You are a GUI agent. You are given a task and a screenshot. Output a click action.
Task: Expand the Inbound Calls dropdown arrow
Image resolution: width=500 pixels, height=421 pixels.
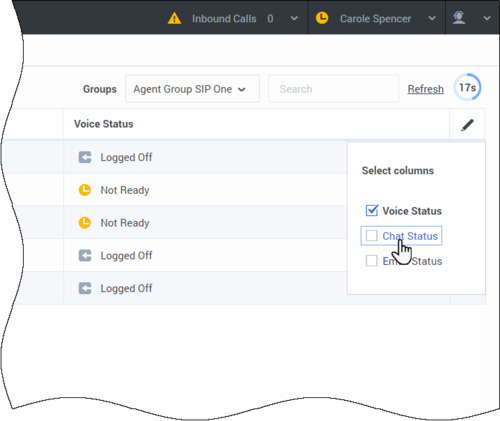click(x=294, y=18)
